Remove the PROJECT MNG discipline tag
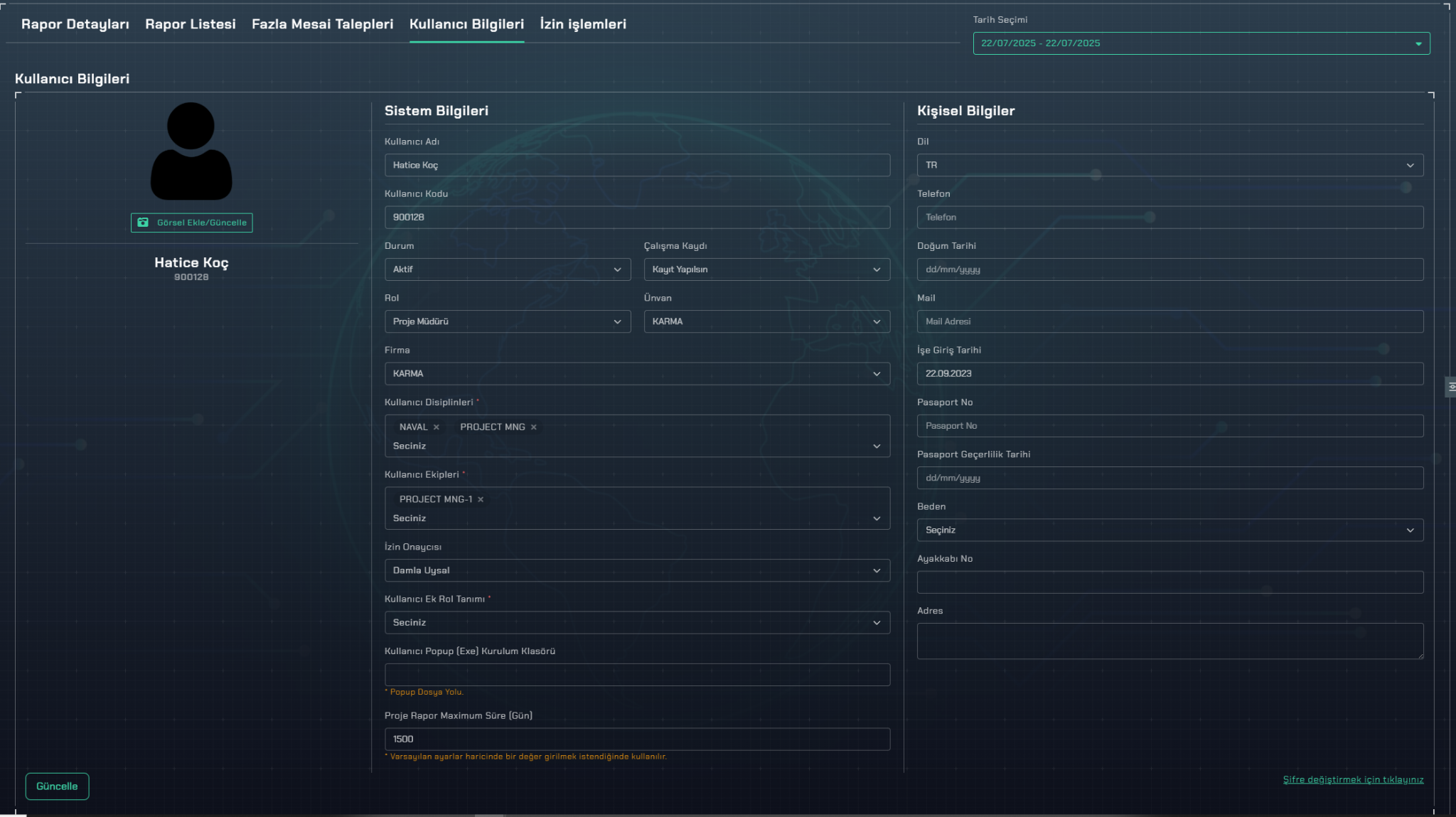Viewport: 1456px width, 817px height. pyautogui.click(x=534, y=427)
